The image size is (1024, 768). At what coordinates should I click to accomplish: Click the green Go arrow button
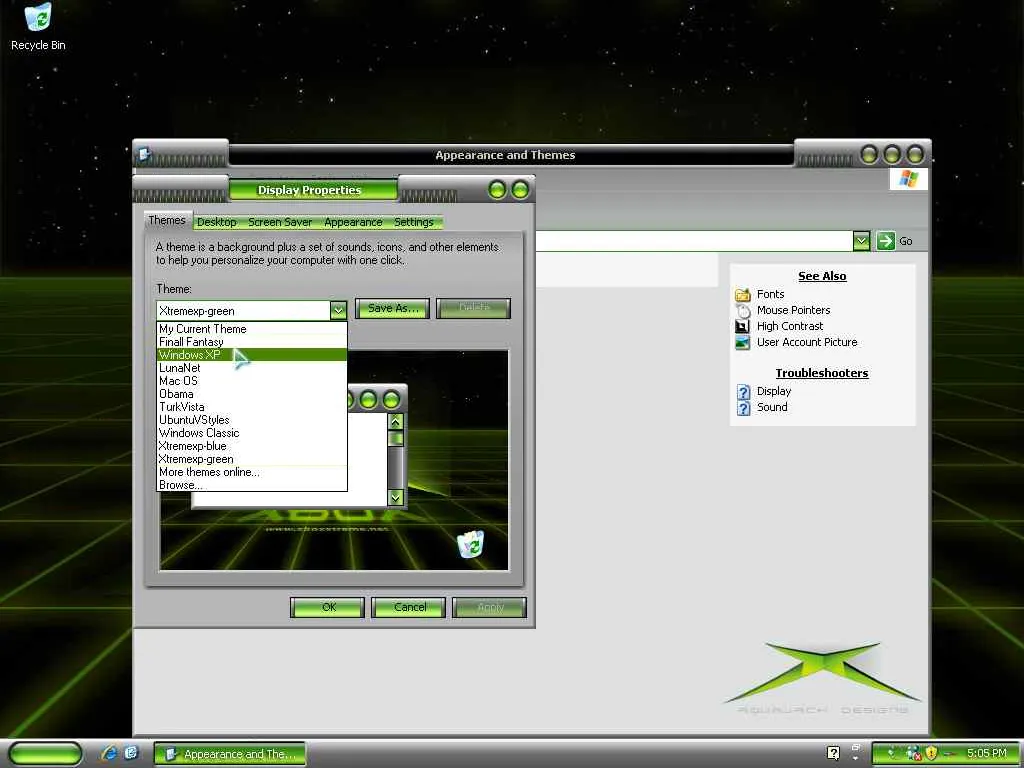click(x=886, y=241)
